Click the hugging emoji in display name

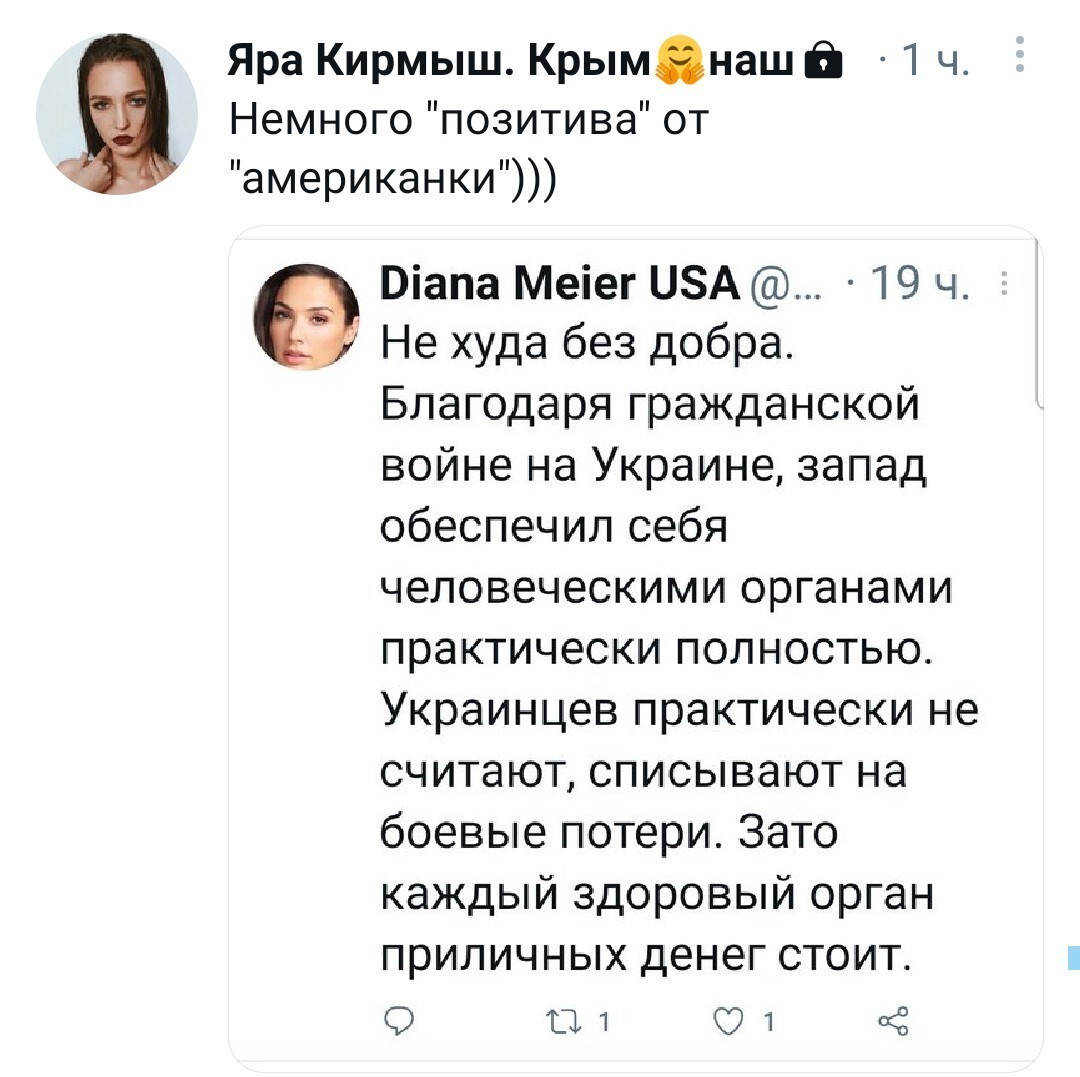click(680, 62)
